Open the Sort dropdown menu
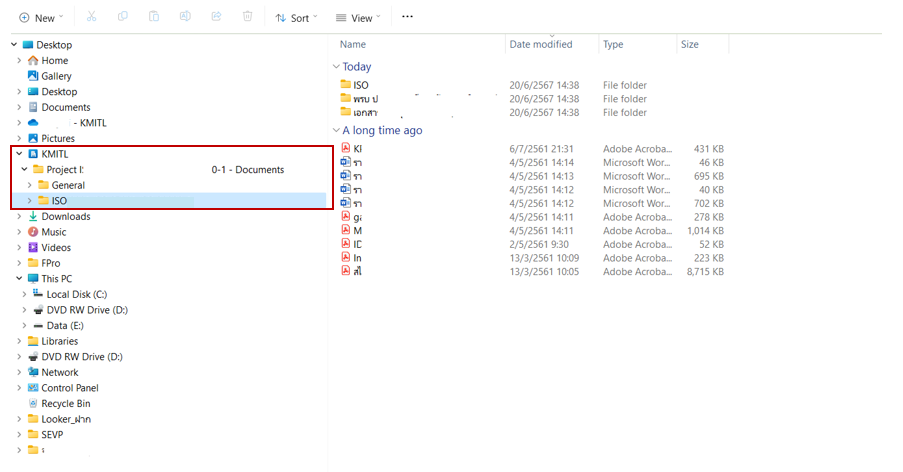 (296, 17)
